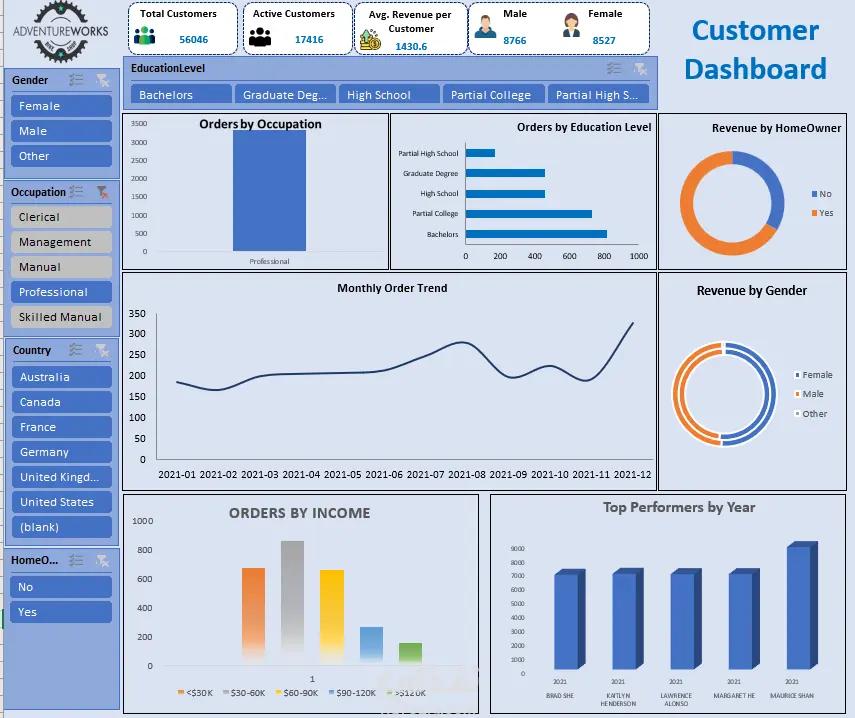Toggle the Professional occupation filter
Viewport: 855px width, 718px height.
(61, 292)
